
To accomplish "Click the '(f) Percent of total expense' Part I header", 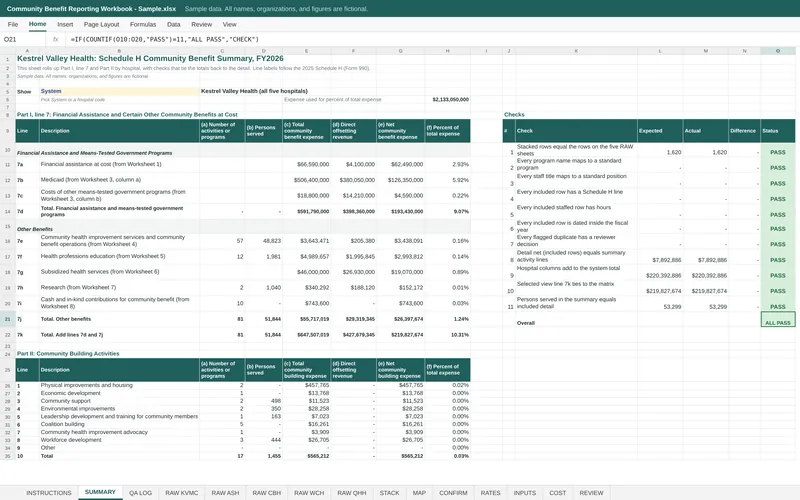I will click(x=447, y=131).
